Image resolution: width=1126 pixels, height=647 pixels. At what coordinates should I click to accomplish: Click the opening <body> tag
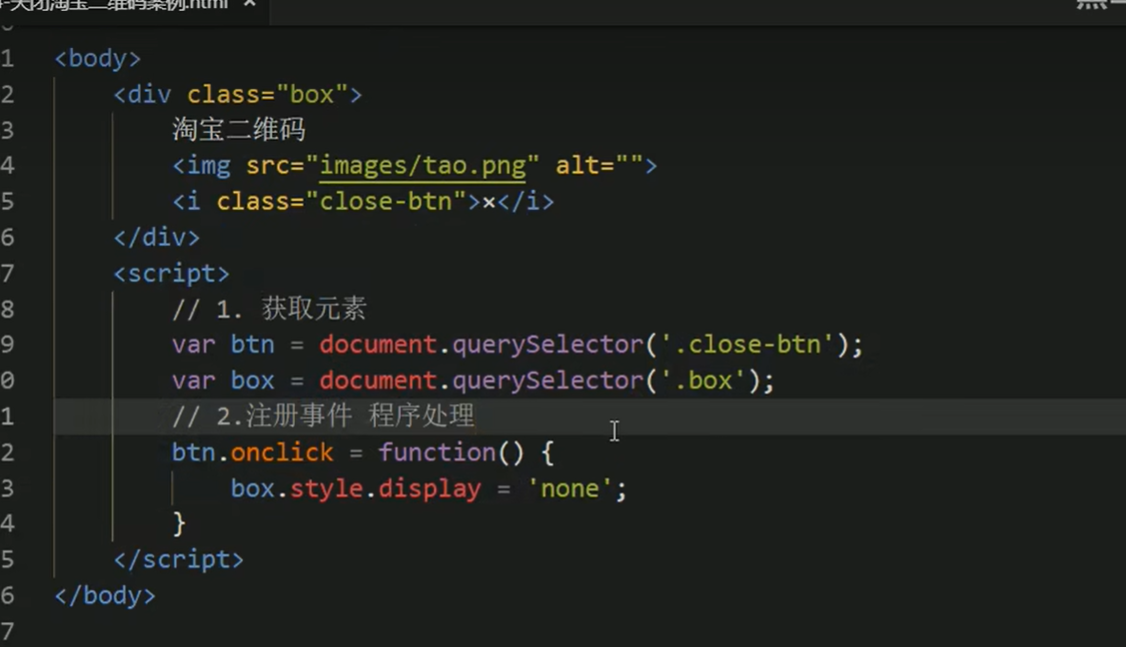pos(98,58)
